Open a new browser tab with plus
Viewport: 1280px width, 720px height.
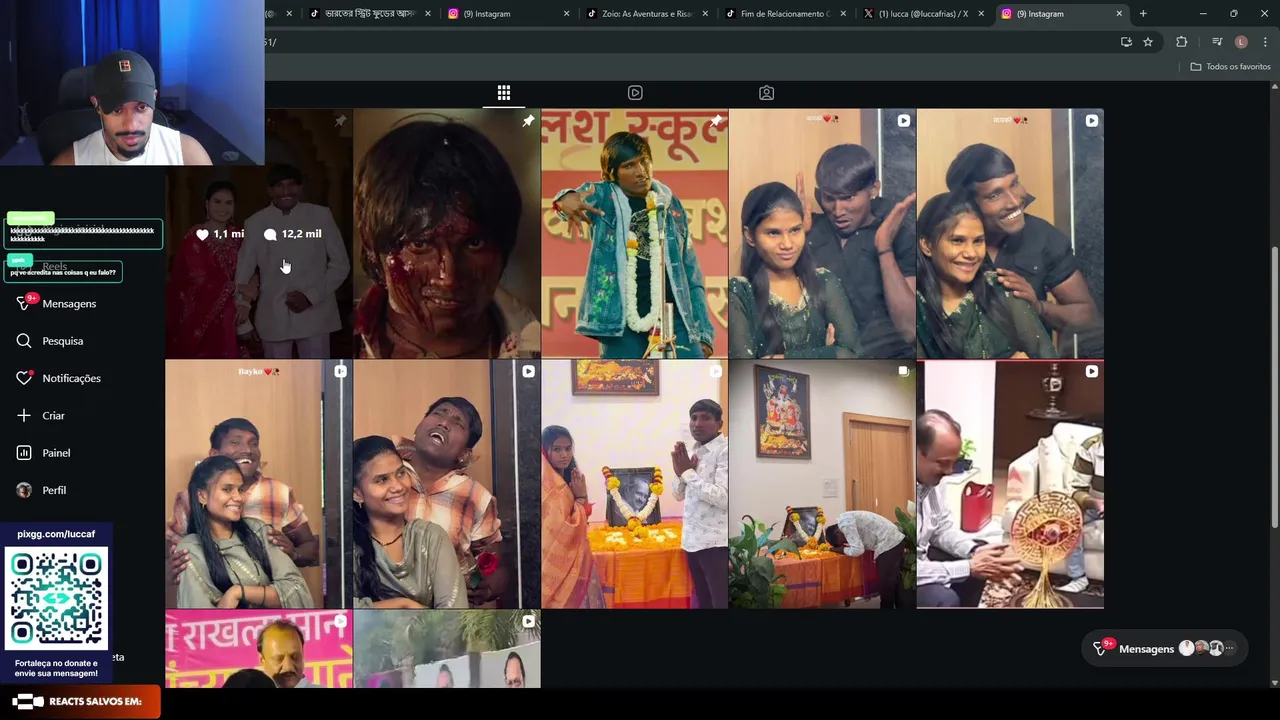pyautogui.click(x=1143, y=14)
